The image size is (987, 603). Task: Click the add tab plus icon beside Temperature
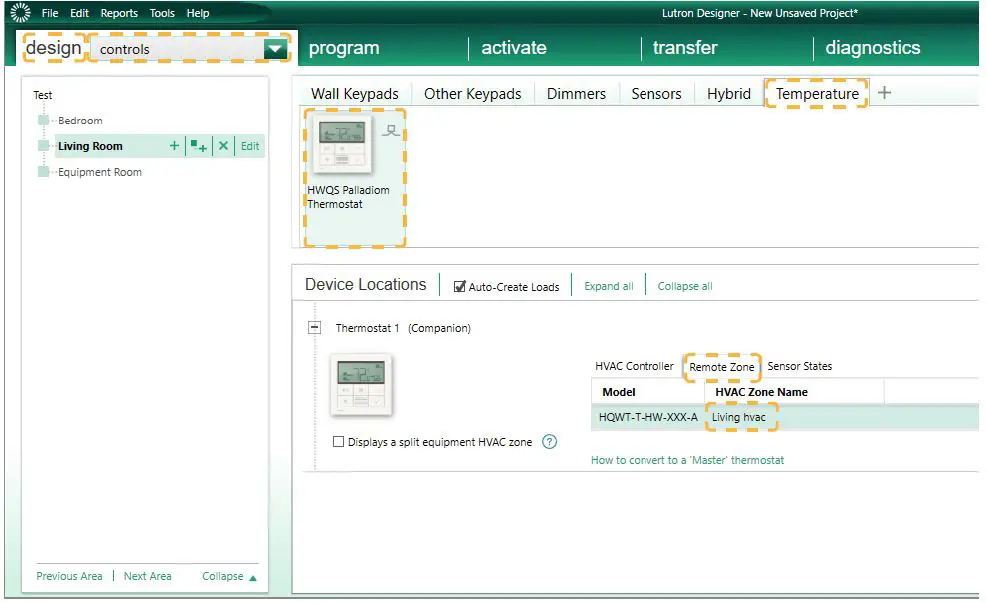884,91
